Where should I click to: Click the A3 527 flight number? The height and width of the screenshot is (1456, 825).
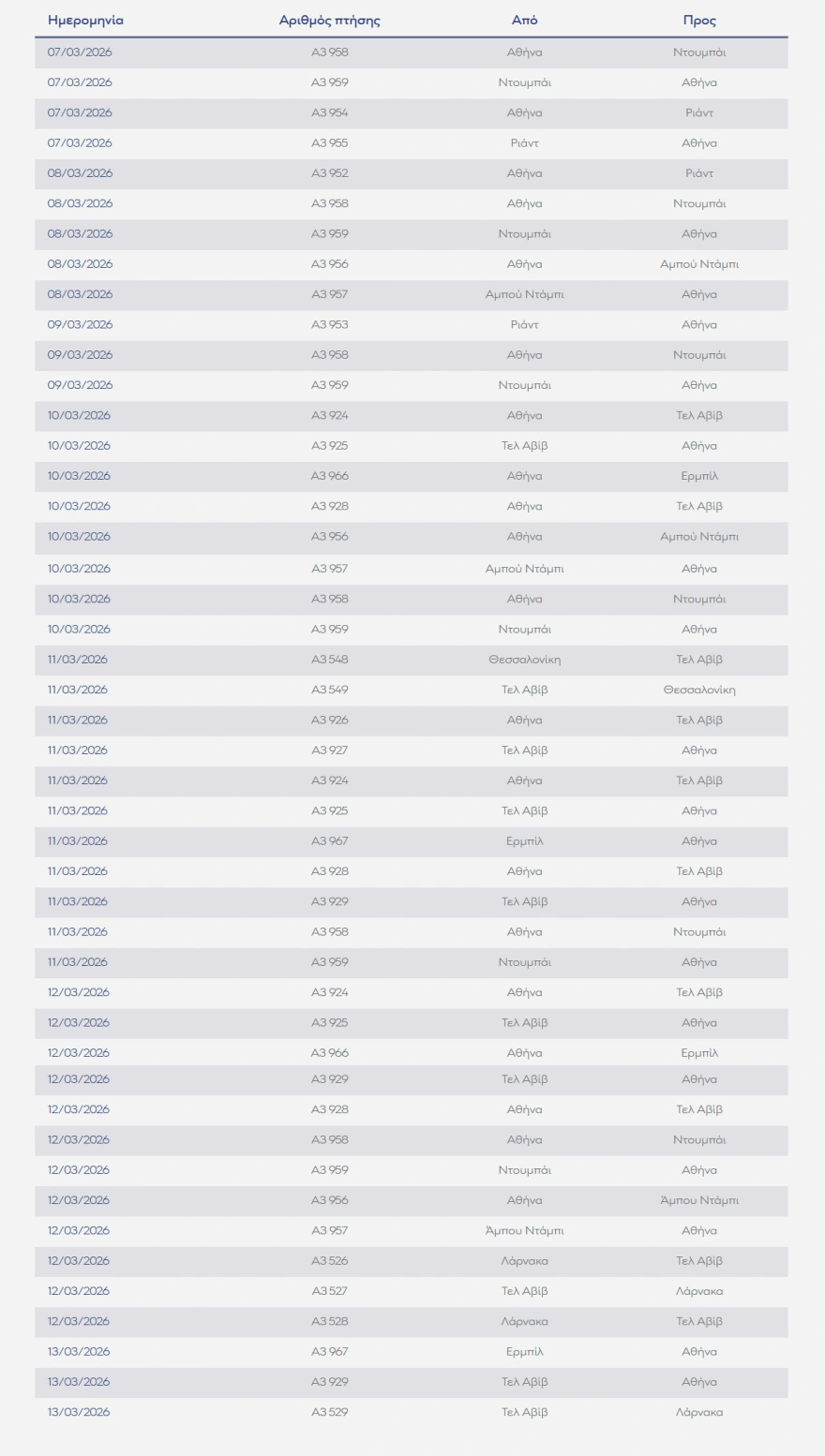coord(330,1291)
